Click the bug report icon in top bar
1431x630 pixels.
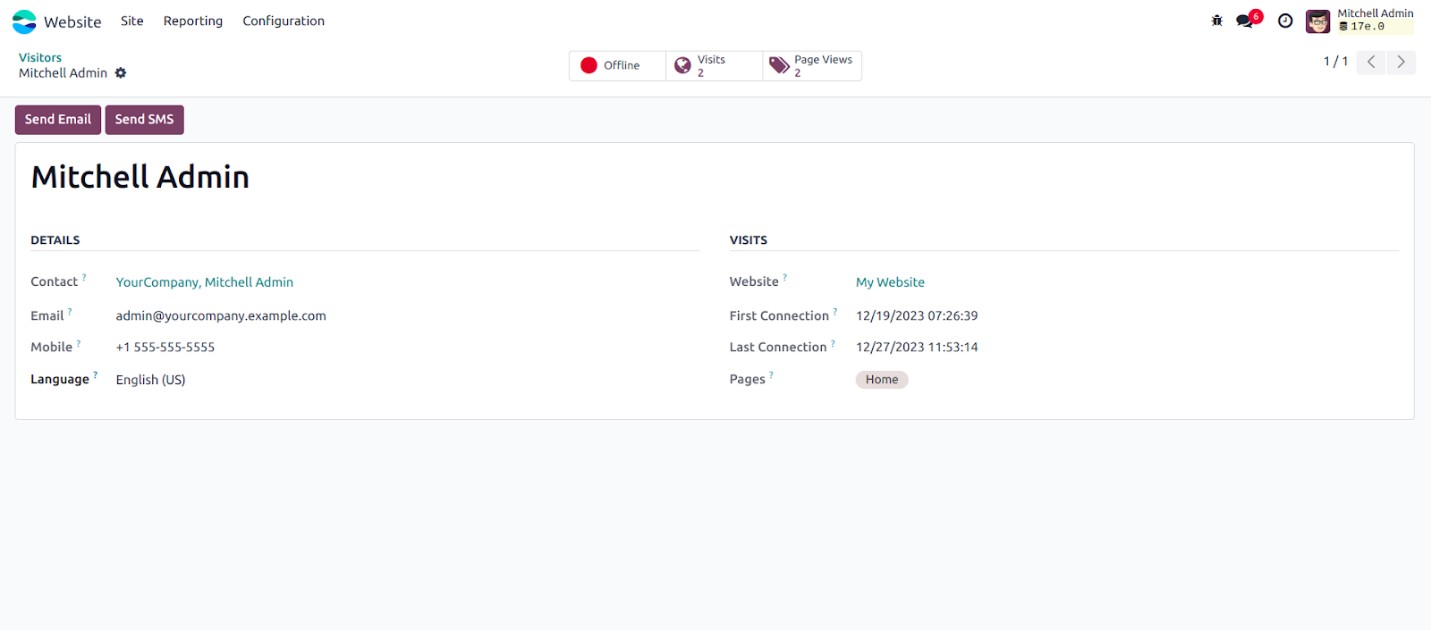click(1216, 19)
